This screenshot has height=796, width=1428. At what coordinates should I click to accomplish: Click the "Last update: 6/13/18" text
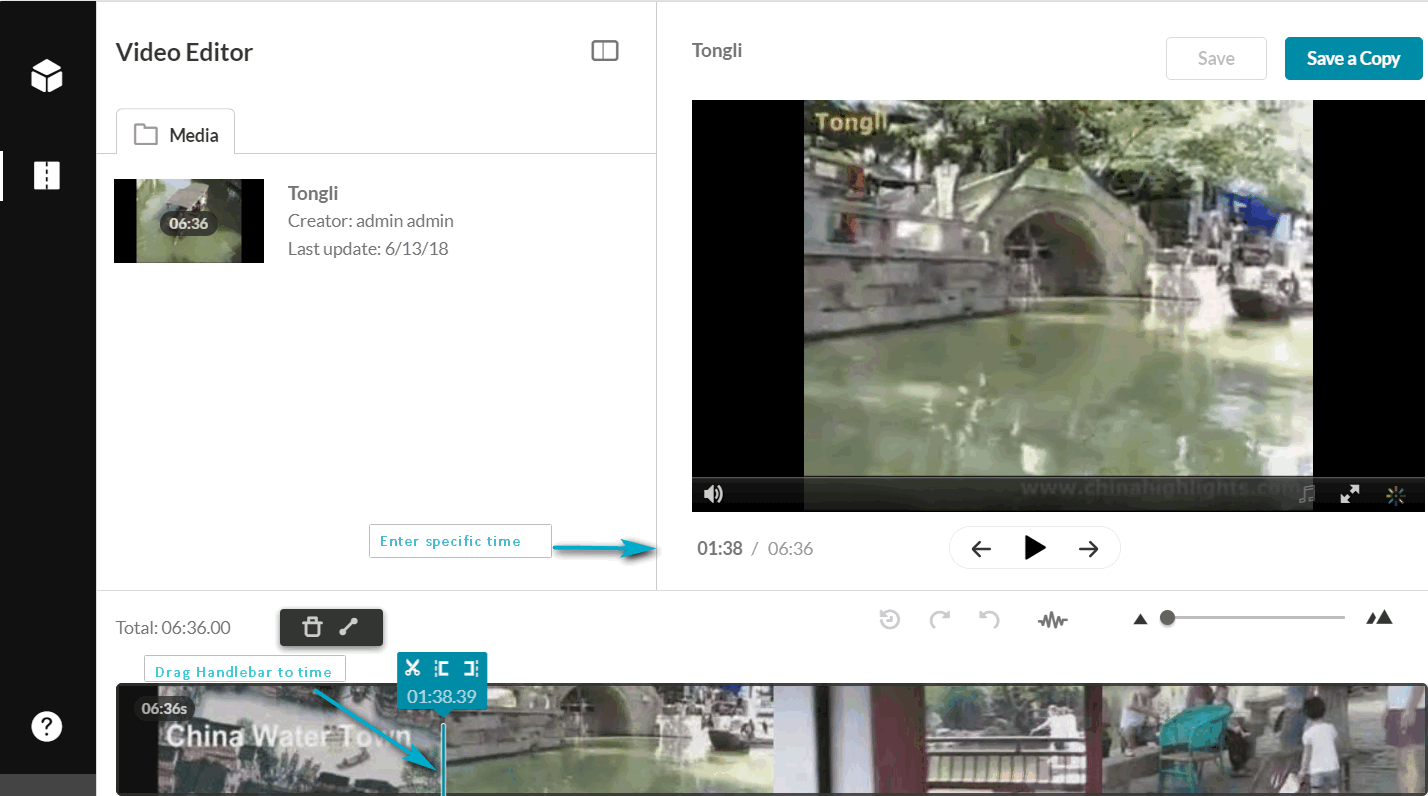(x=368, y=249)
